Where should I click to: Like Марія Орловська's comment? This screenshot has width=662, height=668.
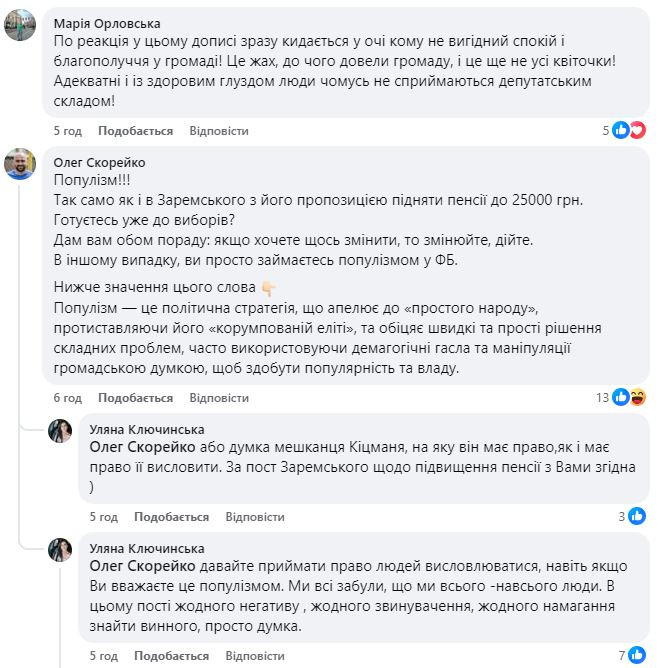(x=135, y=131)
